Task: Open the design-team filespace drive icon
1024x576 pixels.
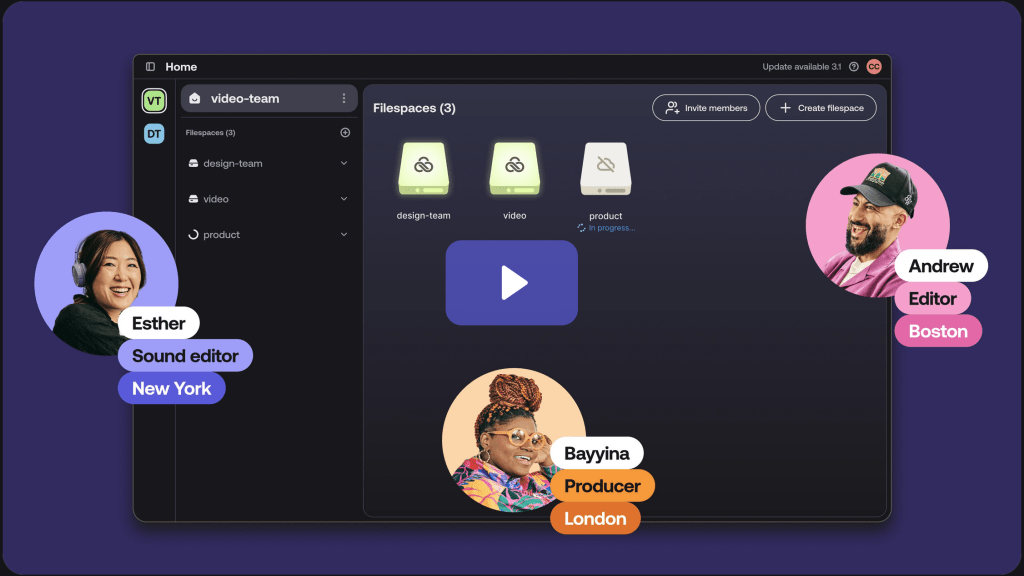Action: (423, 169)
